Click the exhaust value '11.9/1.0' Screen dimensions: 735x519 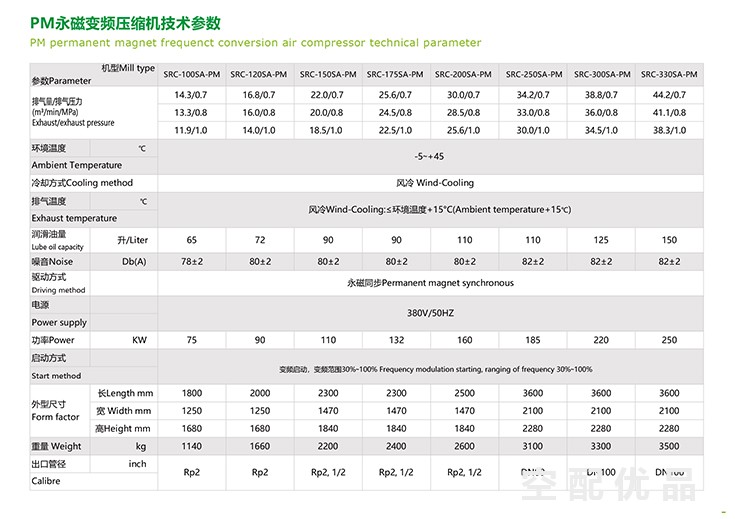tap(191, 130)
